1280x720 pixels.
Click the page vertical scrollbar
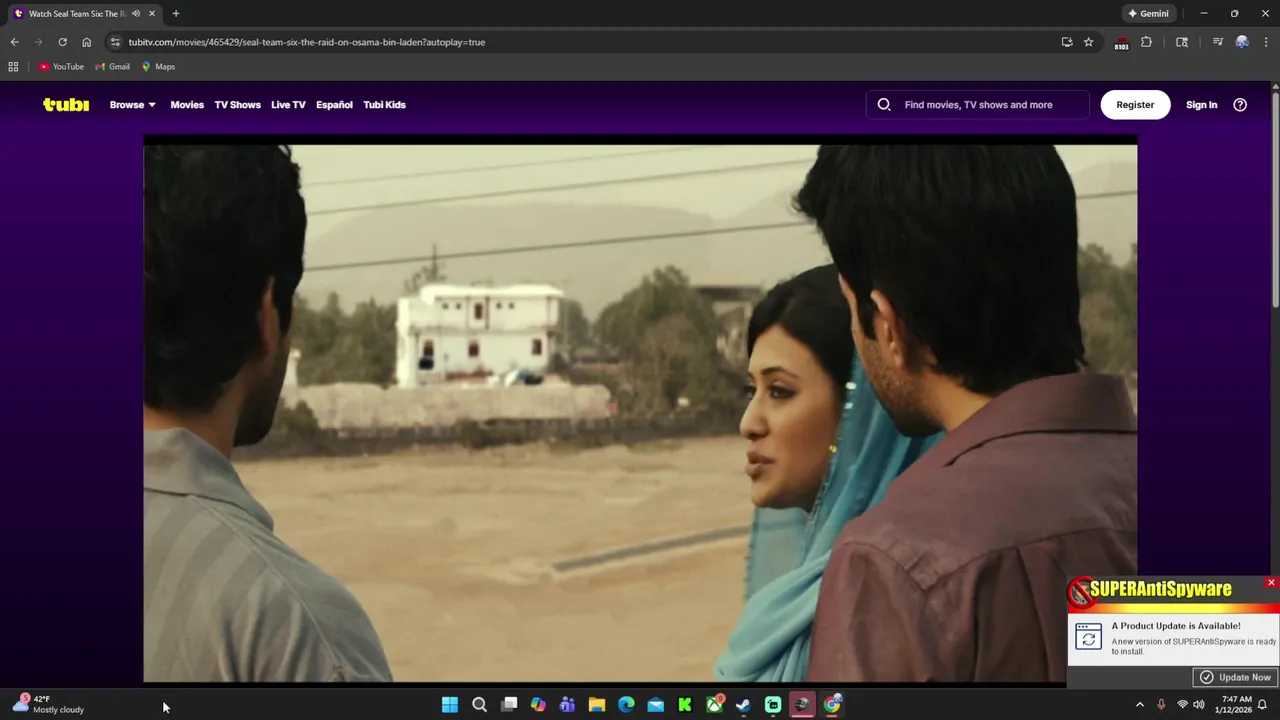click(x=1275, y=200)
